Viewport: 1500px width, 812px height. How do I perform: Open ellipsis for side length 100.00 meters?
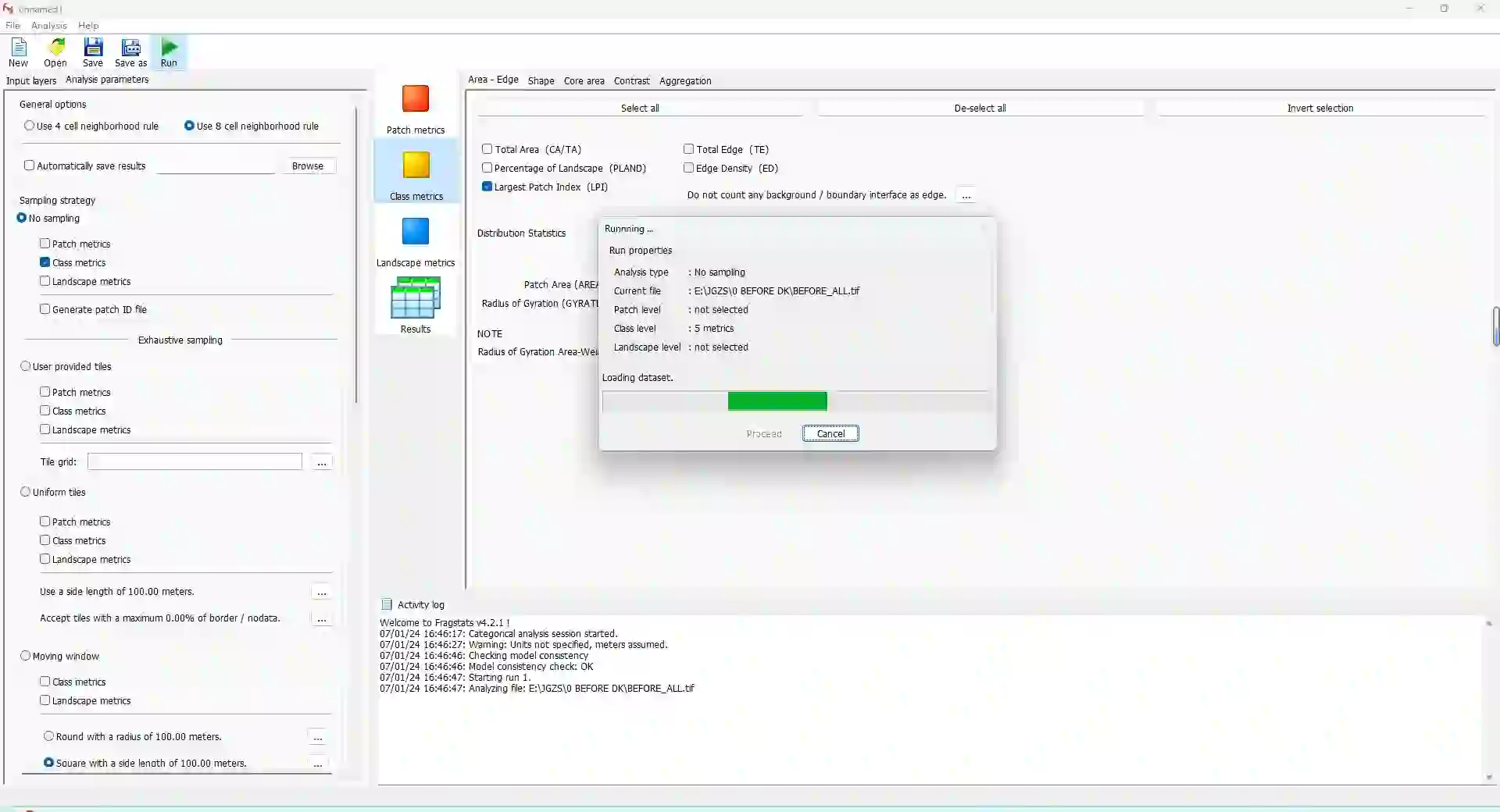322,592
